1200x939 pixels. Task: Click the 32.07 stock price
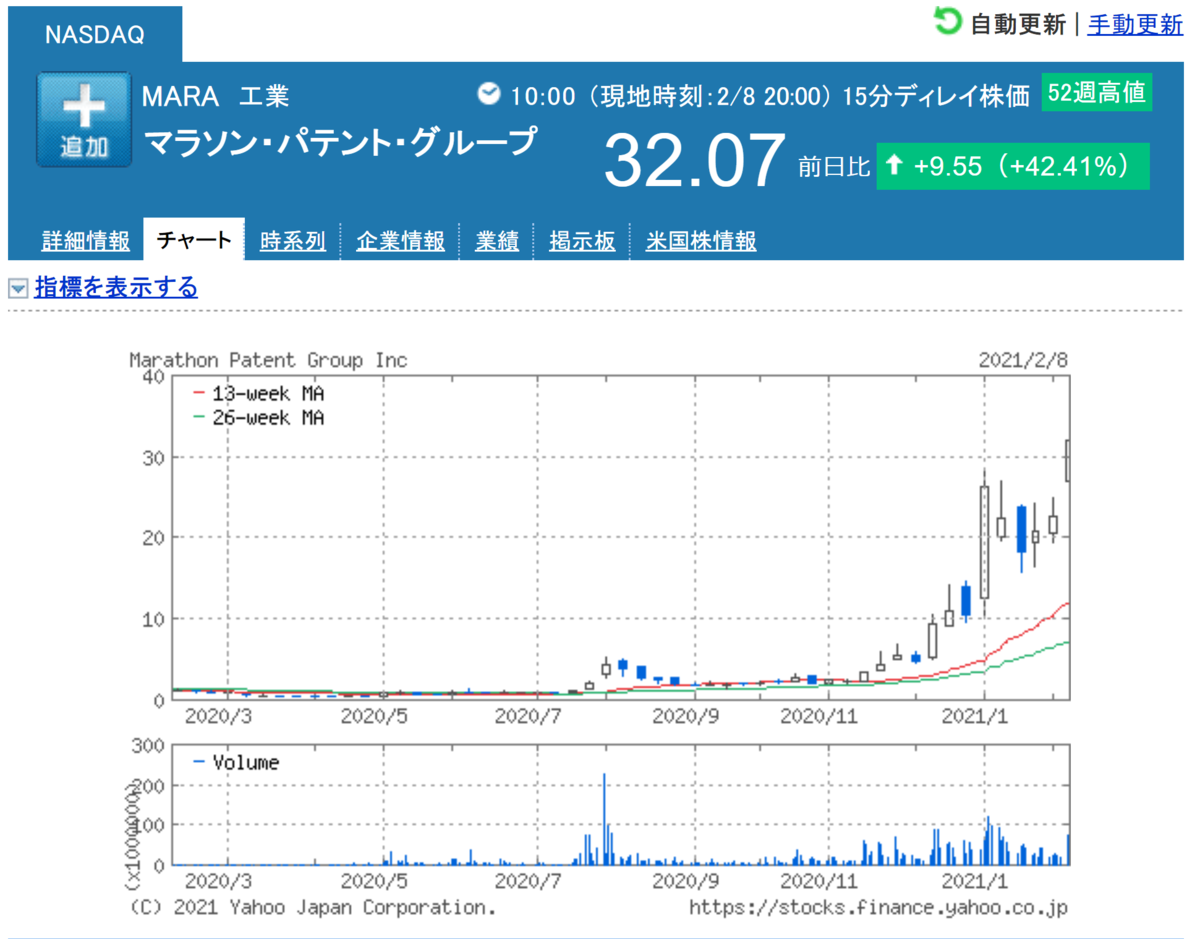point(694,162)
